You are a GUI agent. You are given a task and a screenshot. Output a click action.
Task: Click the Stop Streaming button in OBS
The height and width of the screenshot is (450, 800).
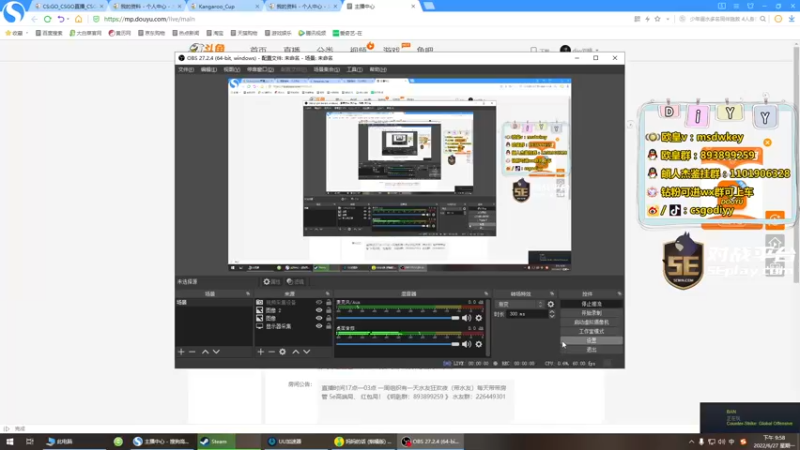pyautogui.click(x=591, y=304)
